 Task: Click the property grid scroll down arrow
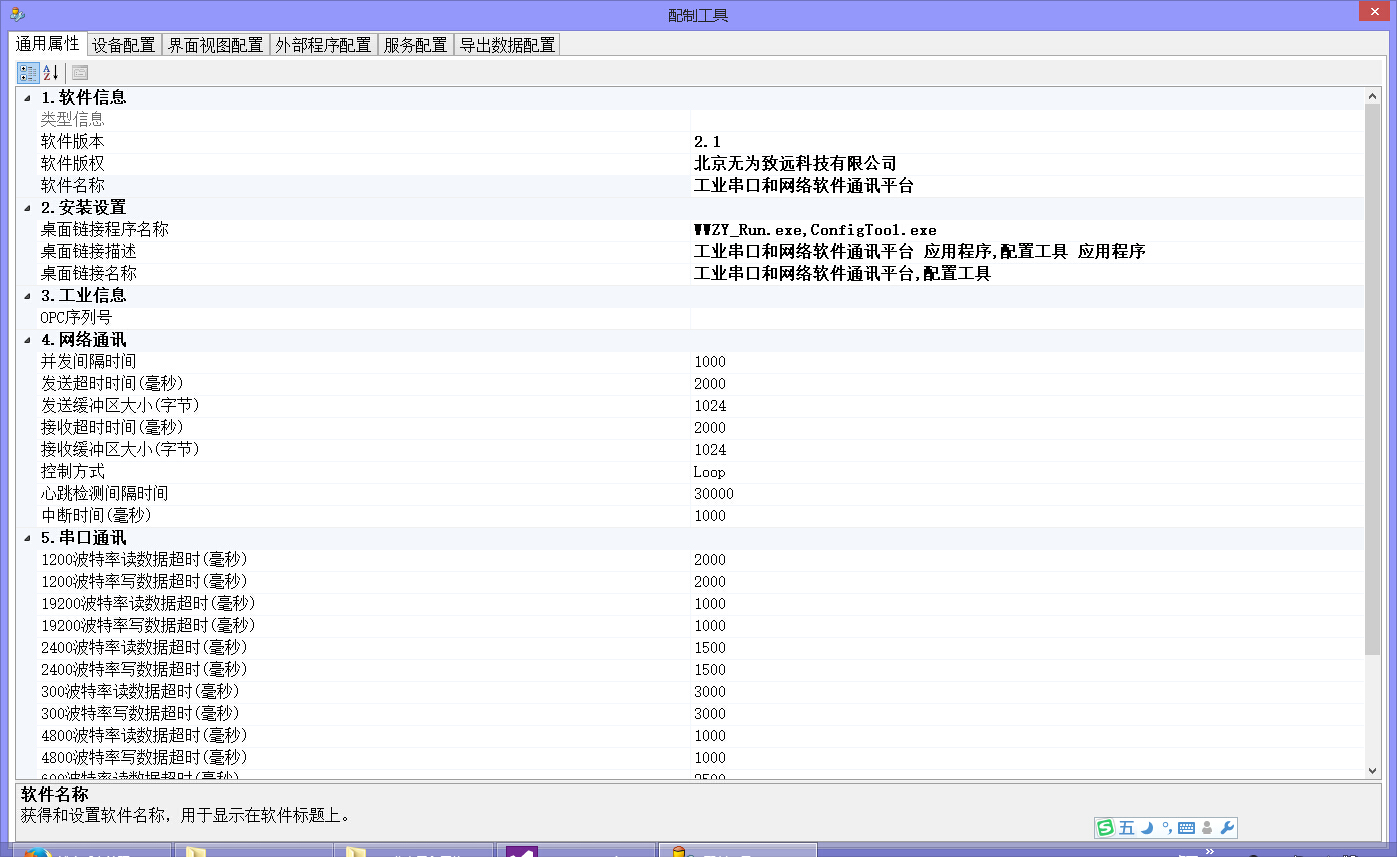click(x=1373, y=770)
